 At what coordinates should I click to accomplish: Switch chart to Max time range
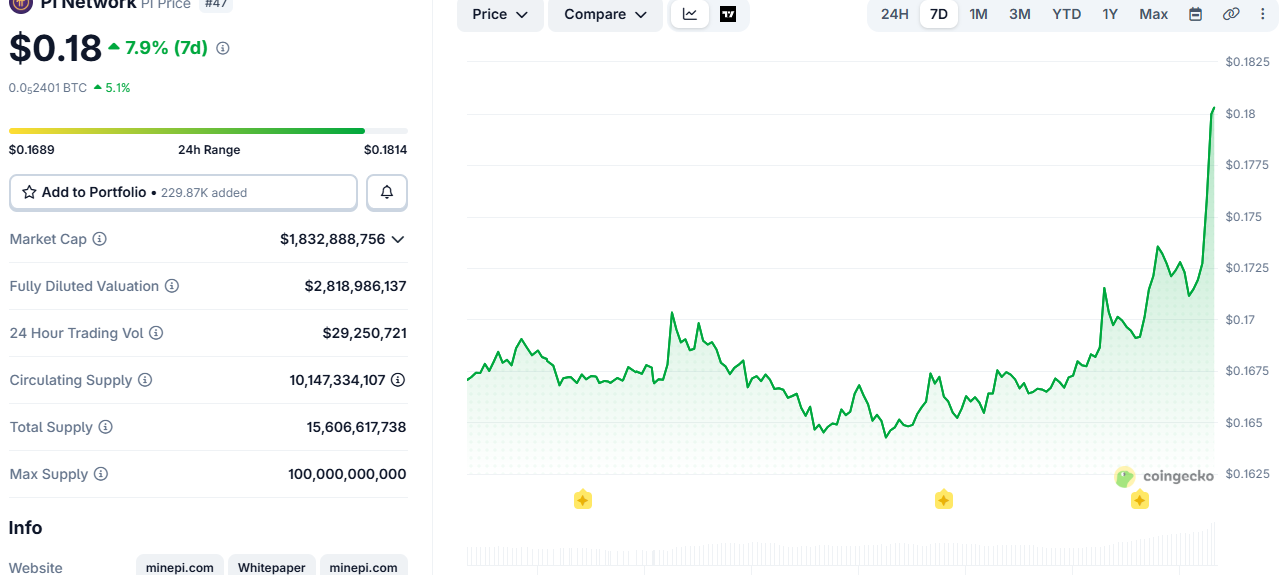point(1153,14)
